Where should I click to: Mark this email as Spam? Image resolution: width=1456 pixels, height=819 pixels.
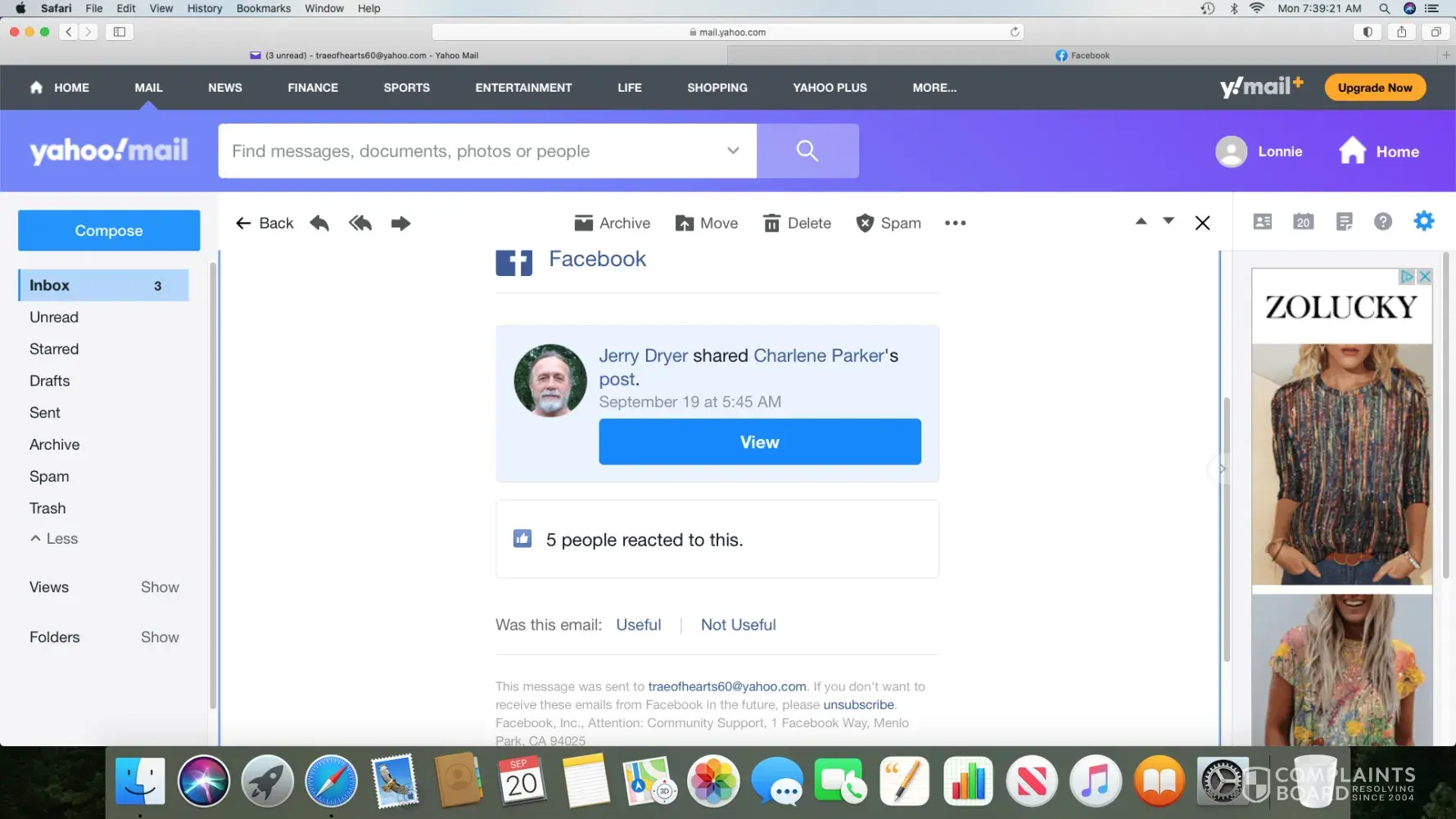point(889,223)
